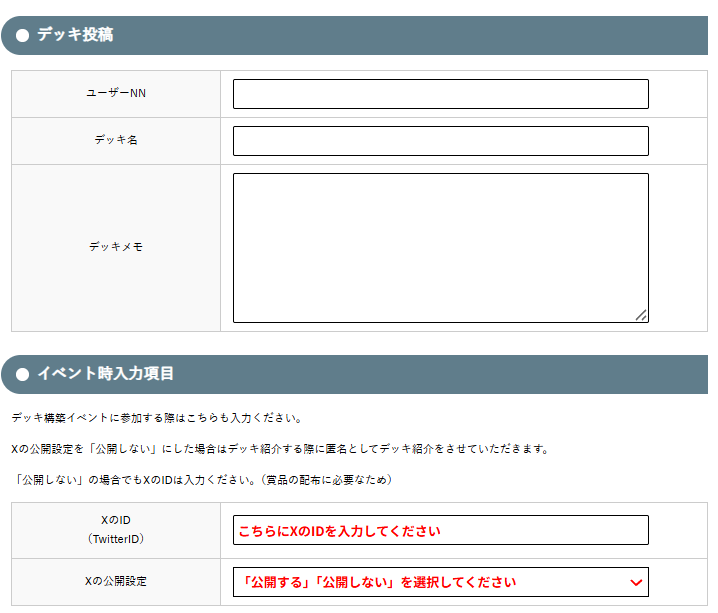Click the デッキメモ textarea resize handle
This screenshot has height=613, width=718.
tap(641, 315)
